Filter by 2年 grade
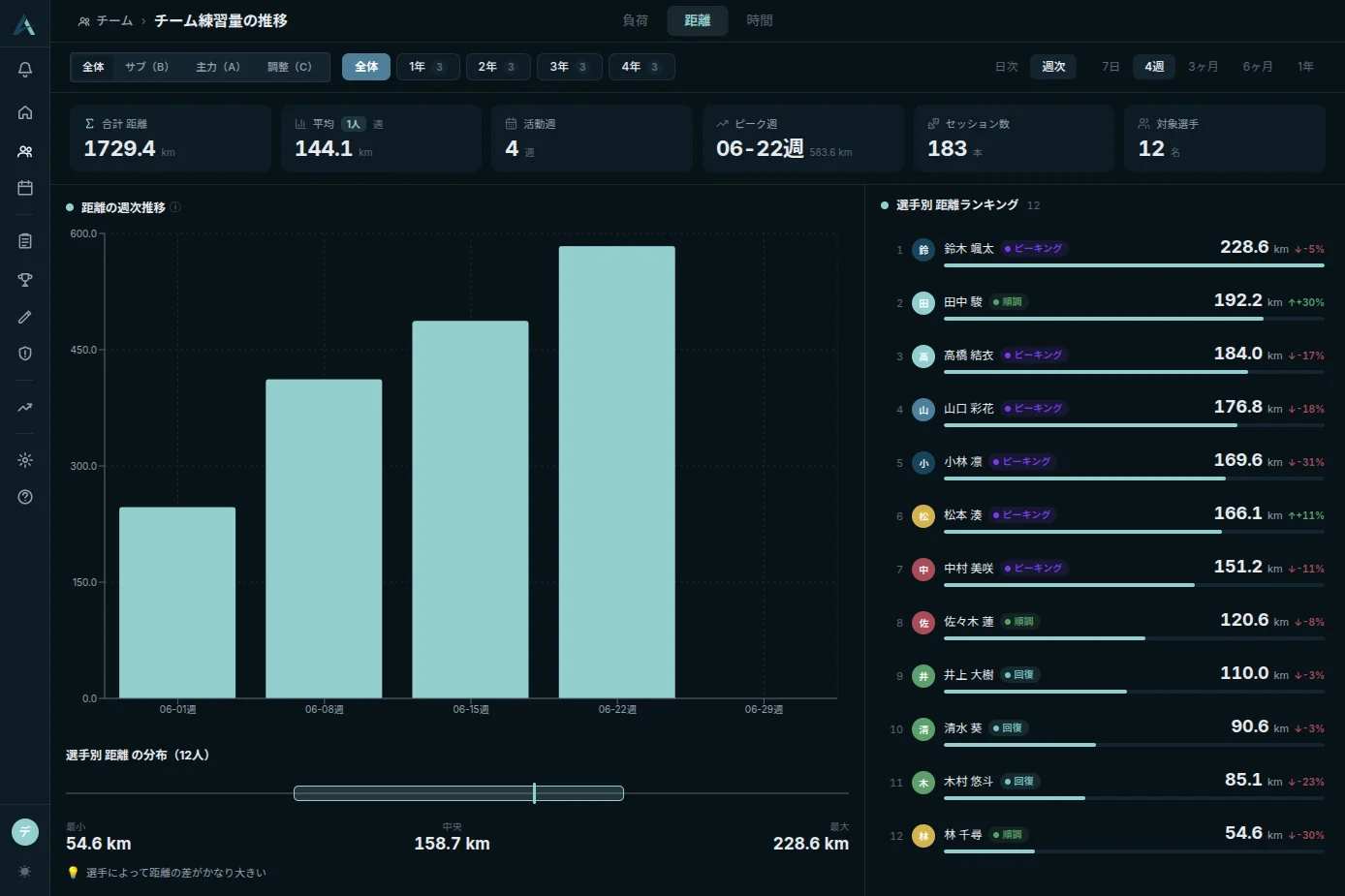This screenshot has width=1345, height=896. coord(498,67)
